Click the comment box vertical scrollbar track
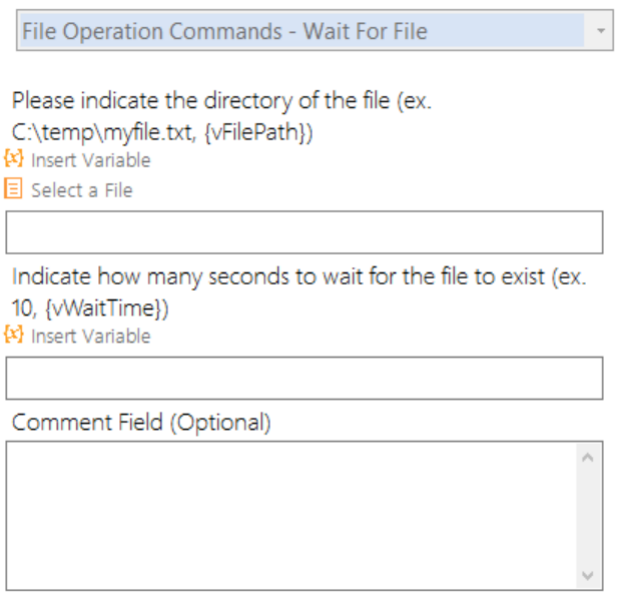This screenshot has height=600, width=620. point(588,516)
